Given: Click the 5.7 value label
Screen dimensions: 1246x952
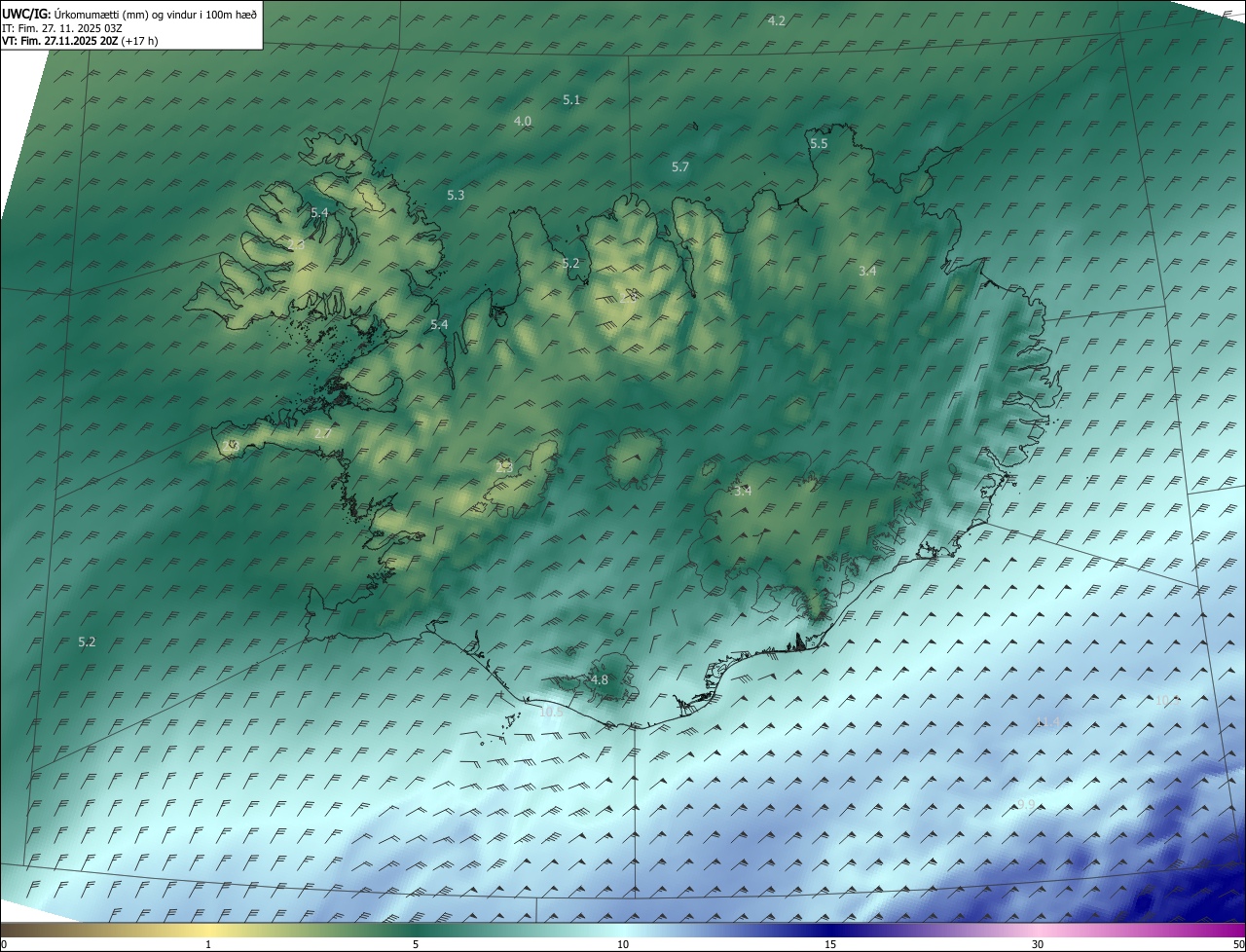Looking at the screenshot, I should click(x=680, y=167).
